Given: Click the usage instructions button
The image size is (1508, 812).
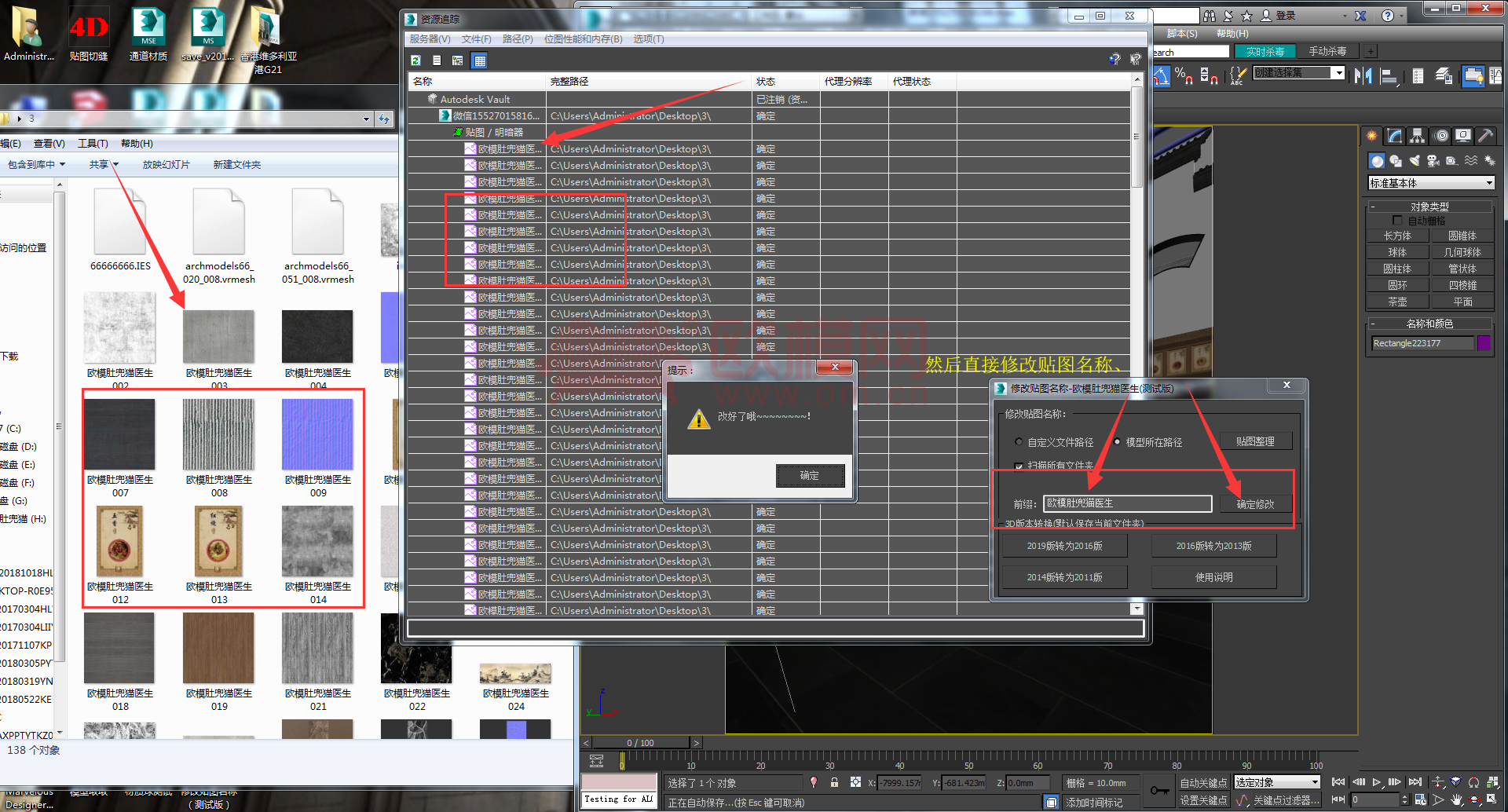Looking at the screenshot, I should pos(1213,577).
